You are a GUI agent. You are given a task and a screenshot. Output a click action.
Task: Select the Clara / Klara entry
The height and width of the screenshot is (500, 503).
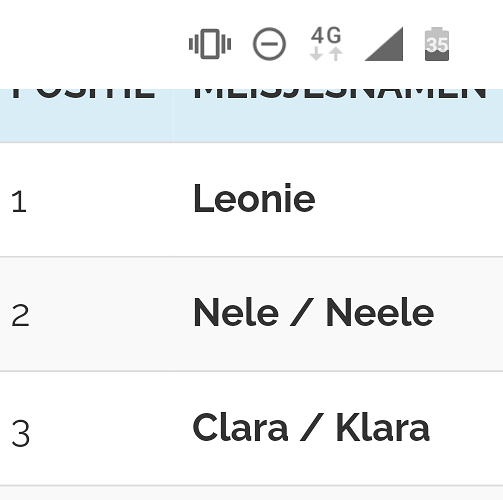point(311,427)
